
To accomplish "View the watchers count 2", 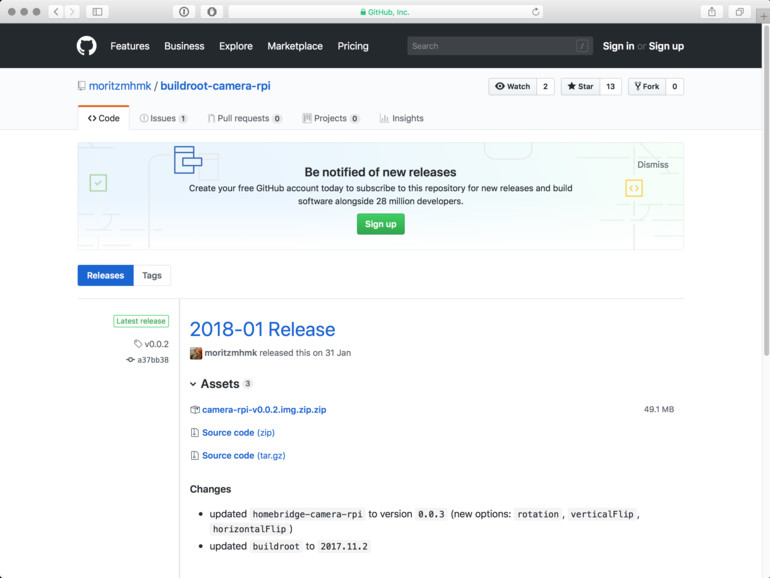I will (545, 86).
